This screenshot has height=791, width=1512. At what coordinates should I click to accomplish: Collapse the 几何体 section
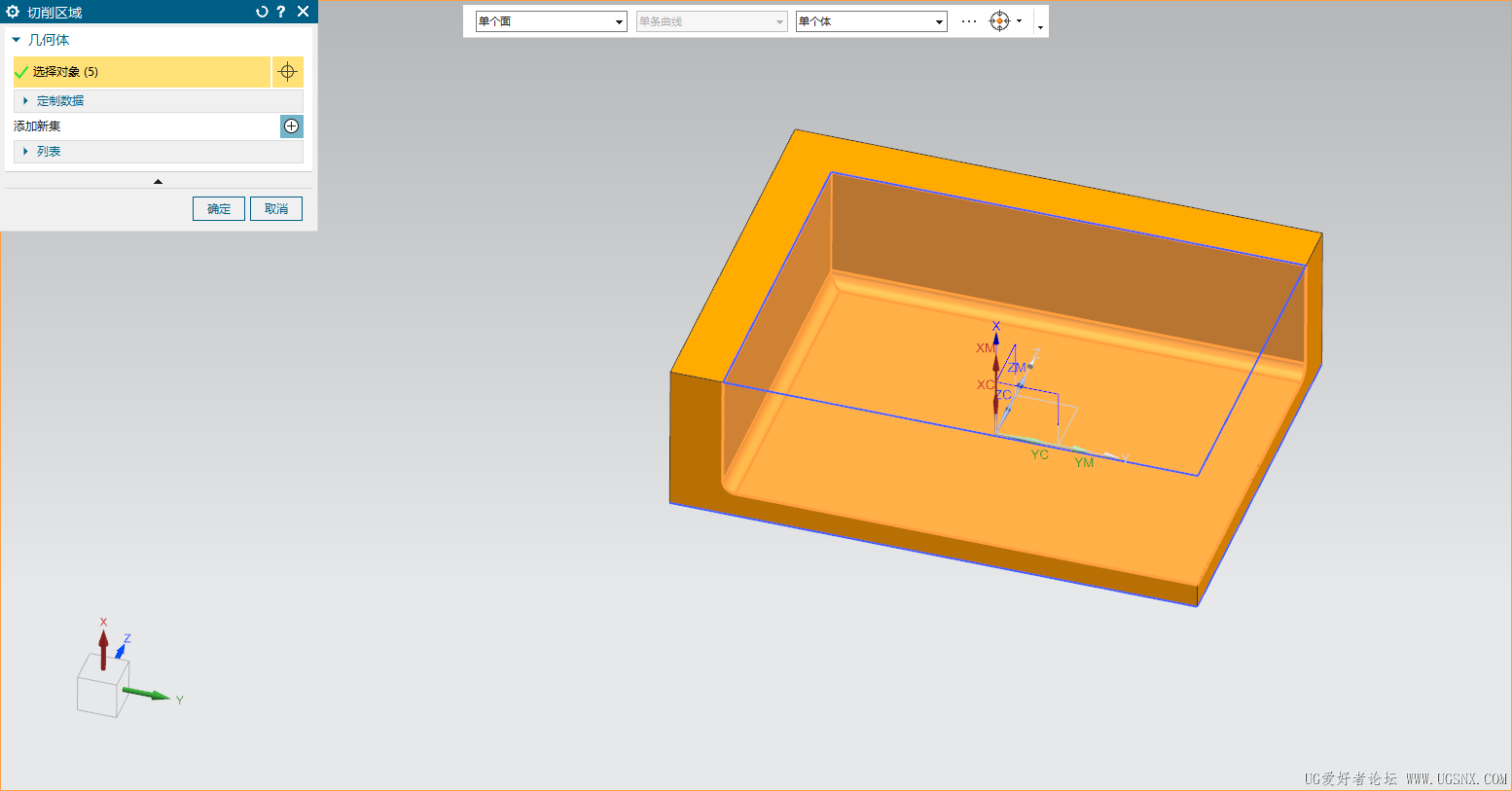point(17,40)
